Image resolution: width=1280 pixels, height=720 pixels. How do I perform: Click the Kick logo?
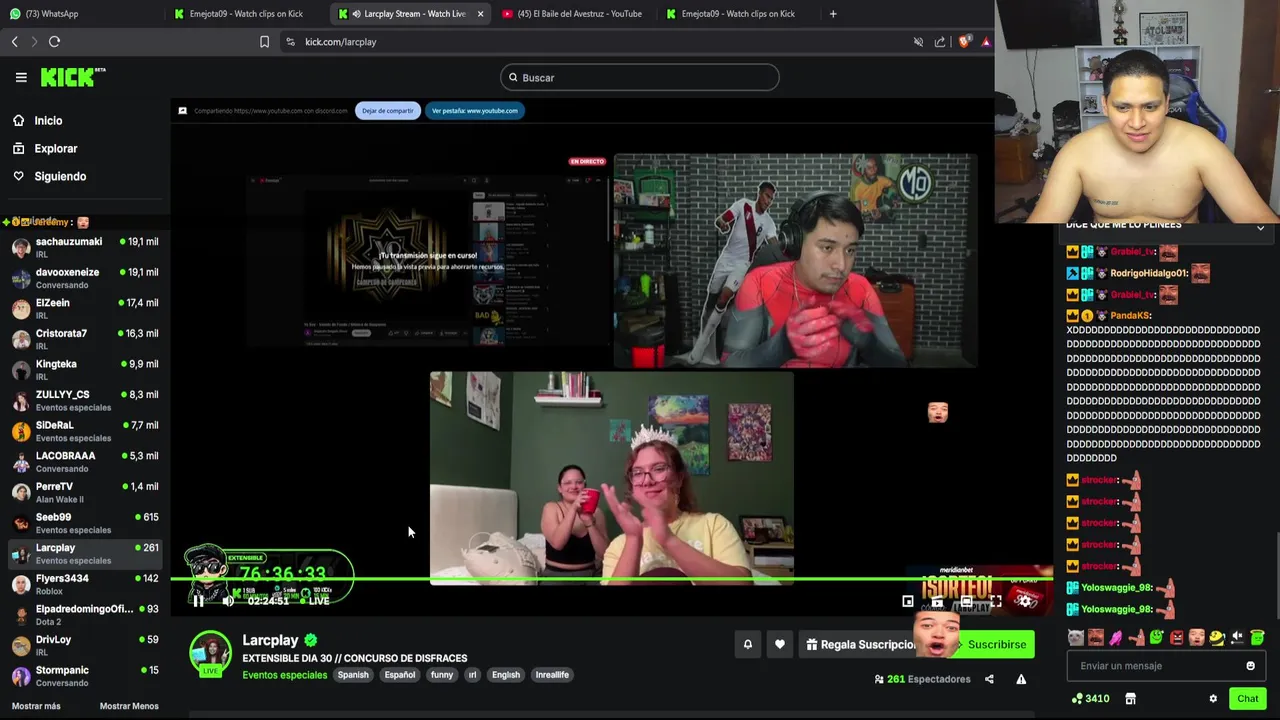click(x=73, y=77)
